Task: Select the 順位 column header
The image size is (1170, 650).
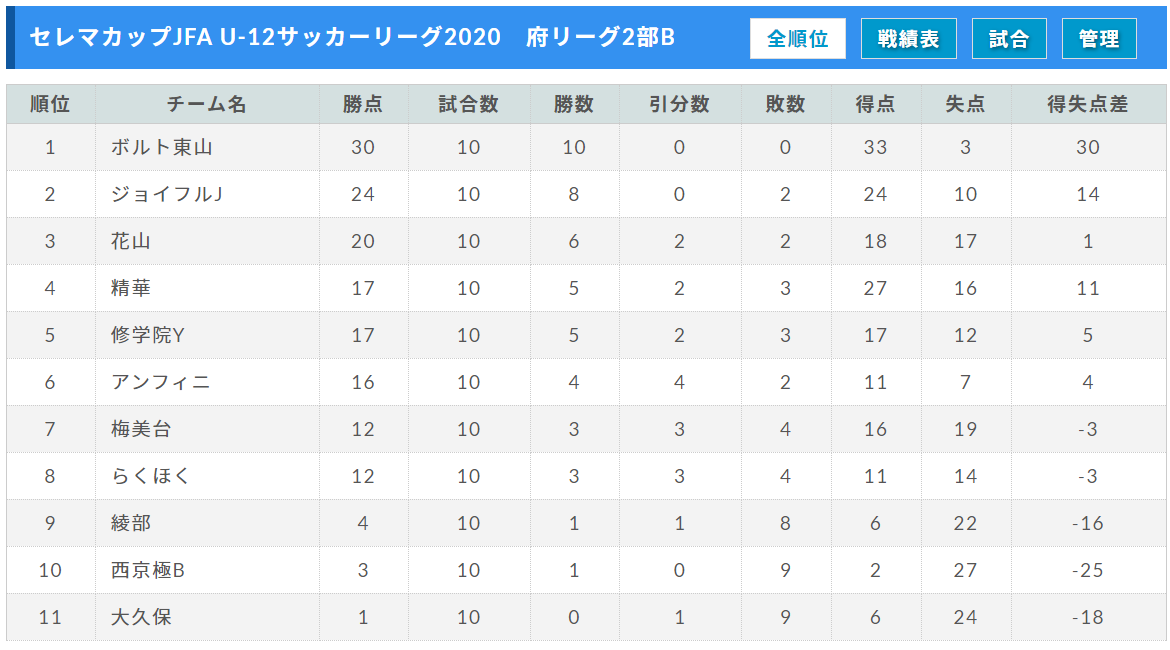Action: 51,104
